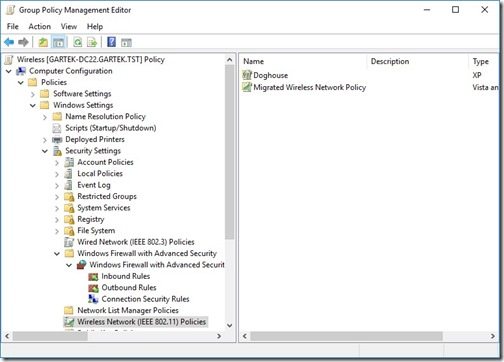
Task: Collapse the Security Settings node
Action: pos(45,151)
